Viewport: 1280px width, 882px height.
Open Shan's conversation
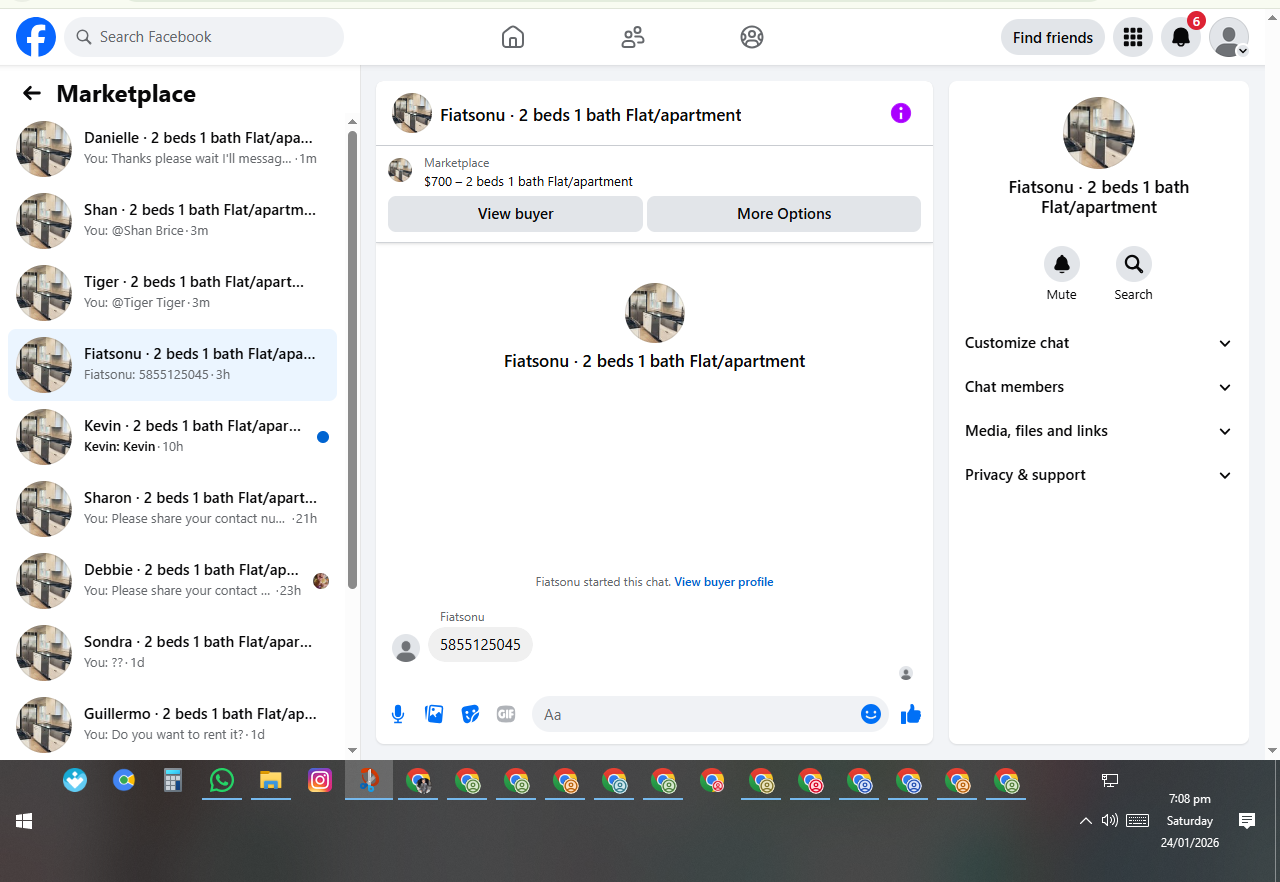(x=172, y=221)
